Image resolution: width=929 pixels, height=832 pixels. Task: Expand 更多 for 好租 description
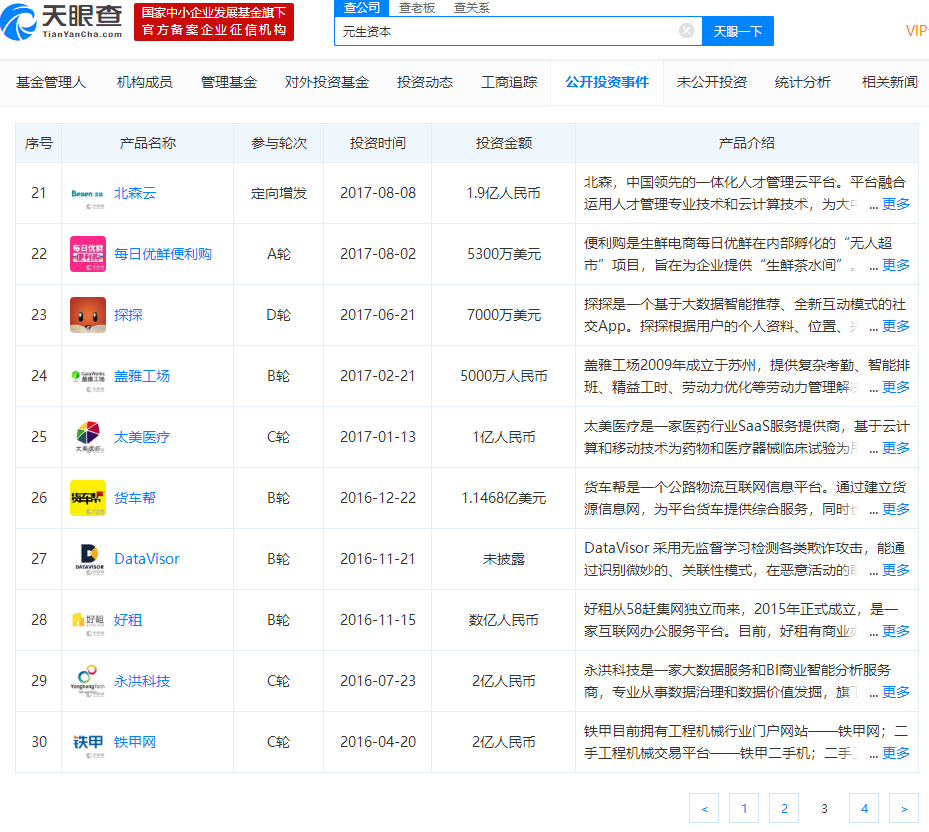click(x=896, y=631)
